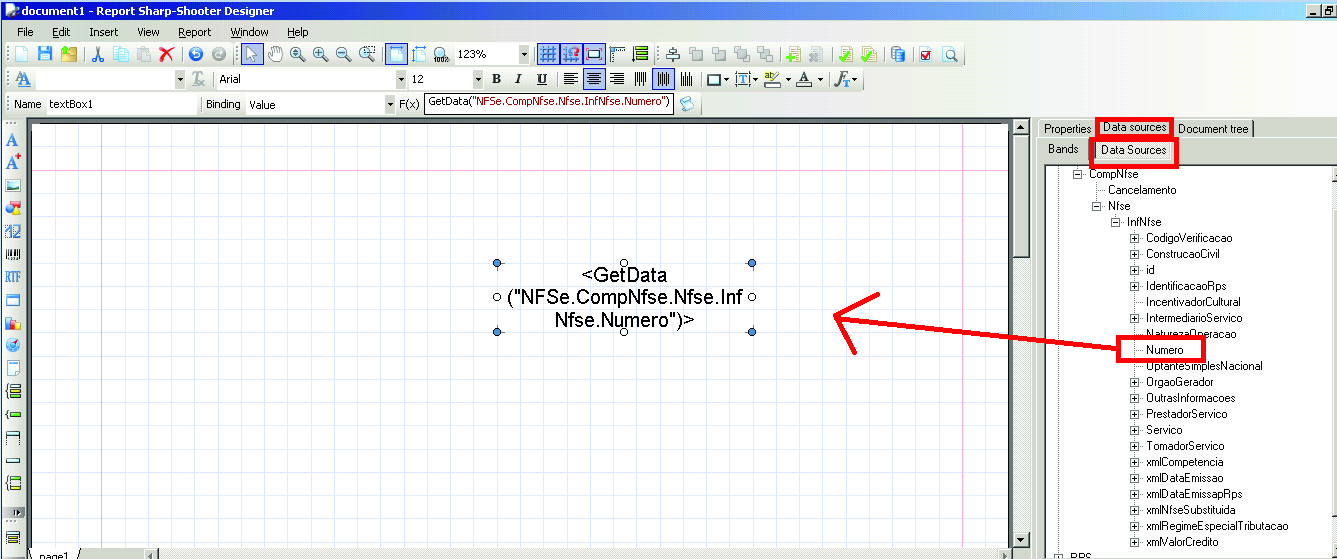The height and width of the screenshot is (559, 1337).
Task: Open the script editor icon next to expression
Action: 686,103
